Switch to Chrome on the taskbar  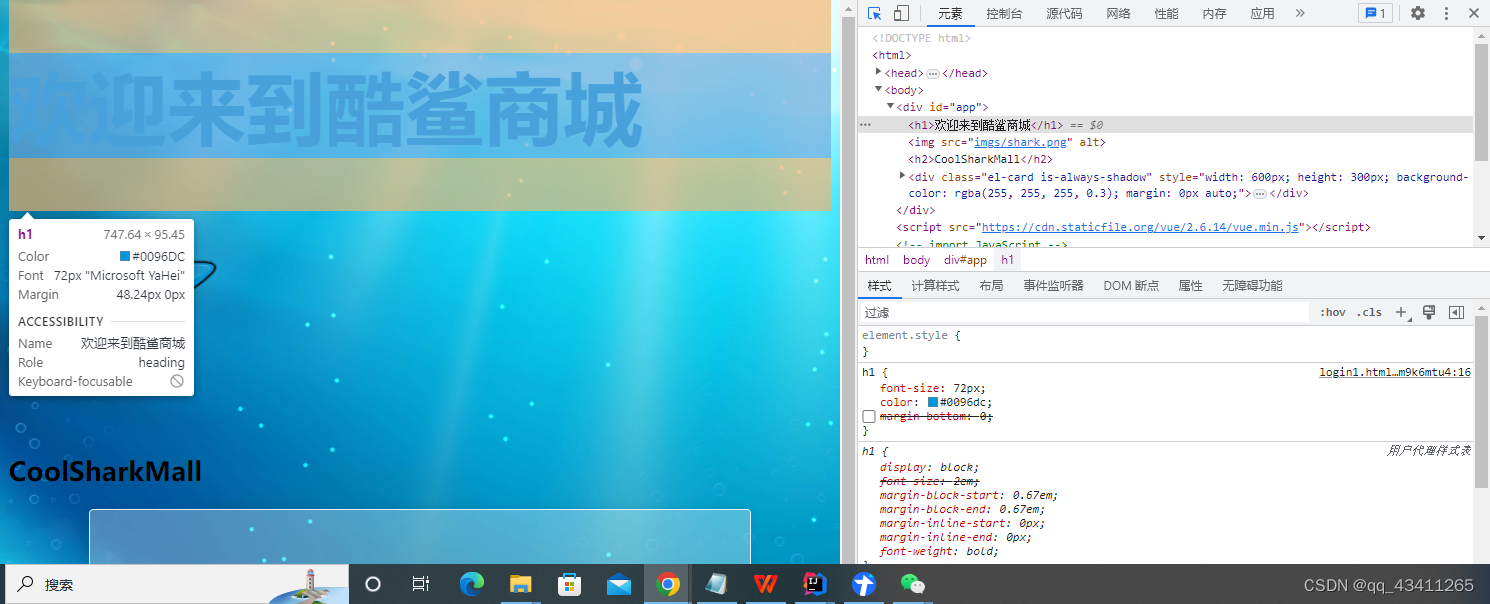pyautogui.click(x=668, y=584)
